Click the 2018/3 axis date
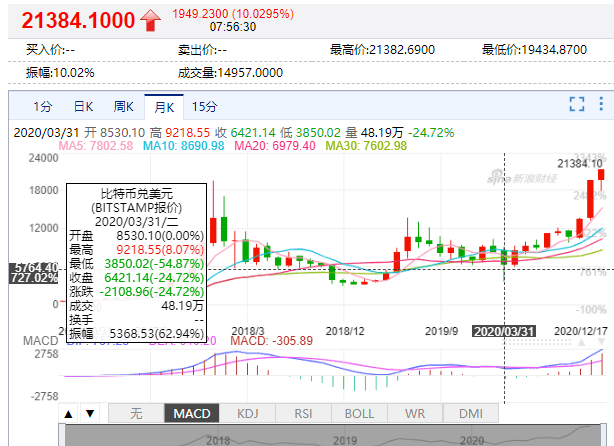 point(248,331)
